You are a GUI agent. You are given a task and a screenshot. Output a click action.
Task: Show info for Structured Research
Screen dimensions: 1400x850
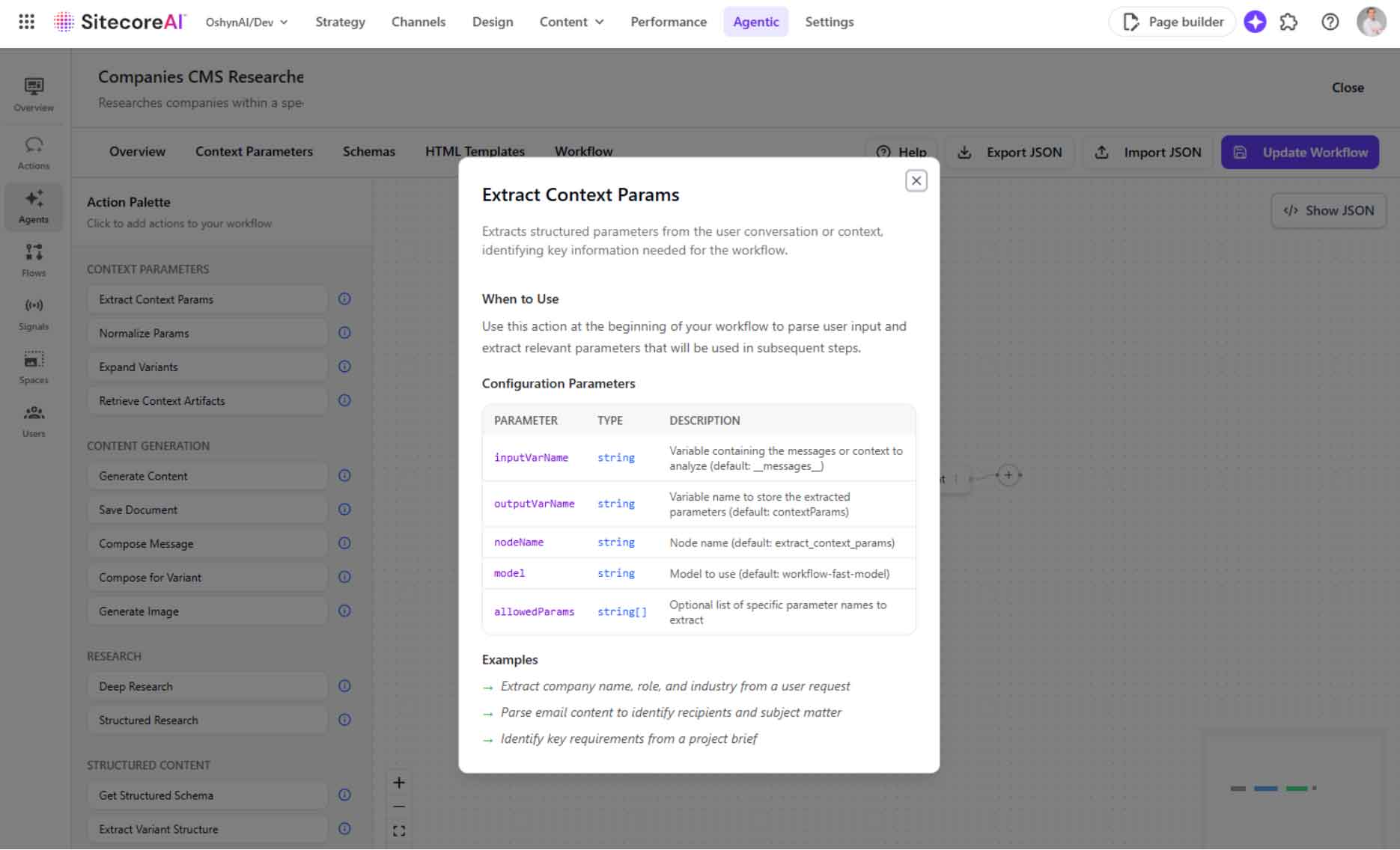tap(344, 719)
